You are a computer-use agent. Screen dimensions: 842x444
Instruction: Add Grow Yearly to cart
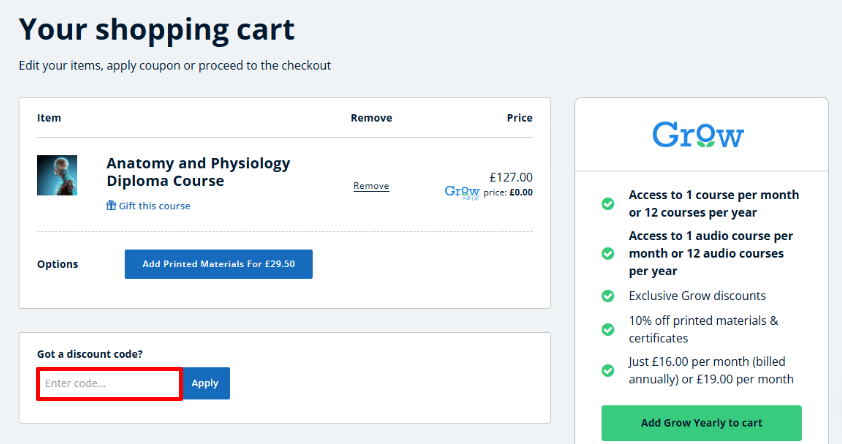[x=701, y=423]
